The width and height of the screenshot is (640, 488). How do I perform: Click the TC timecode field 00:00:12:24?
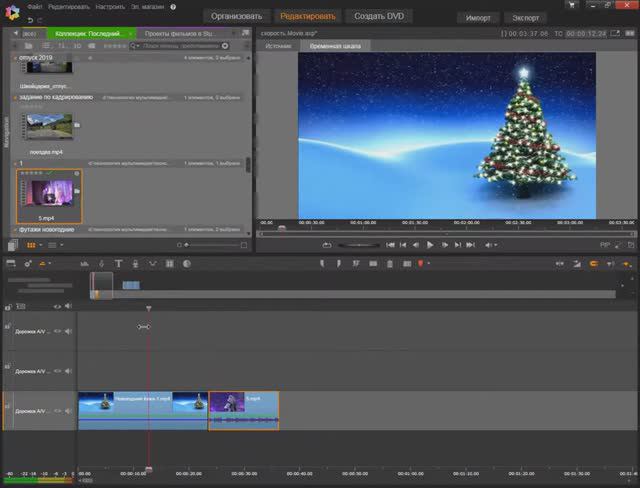point(586,34)
